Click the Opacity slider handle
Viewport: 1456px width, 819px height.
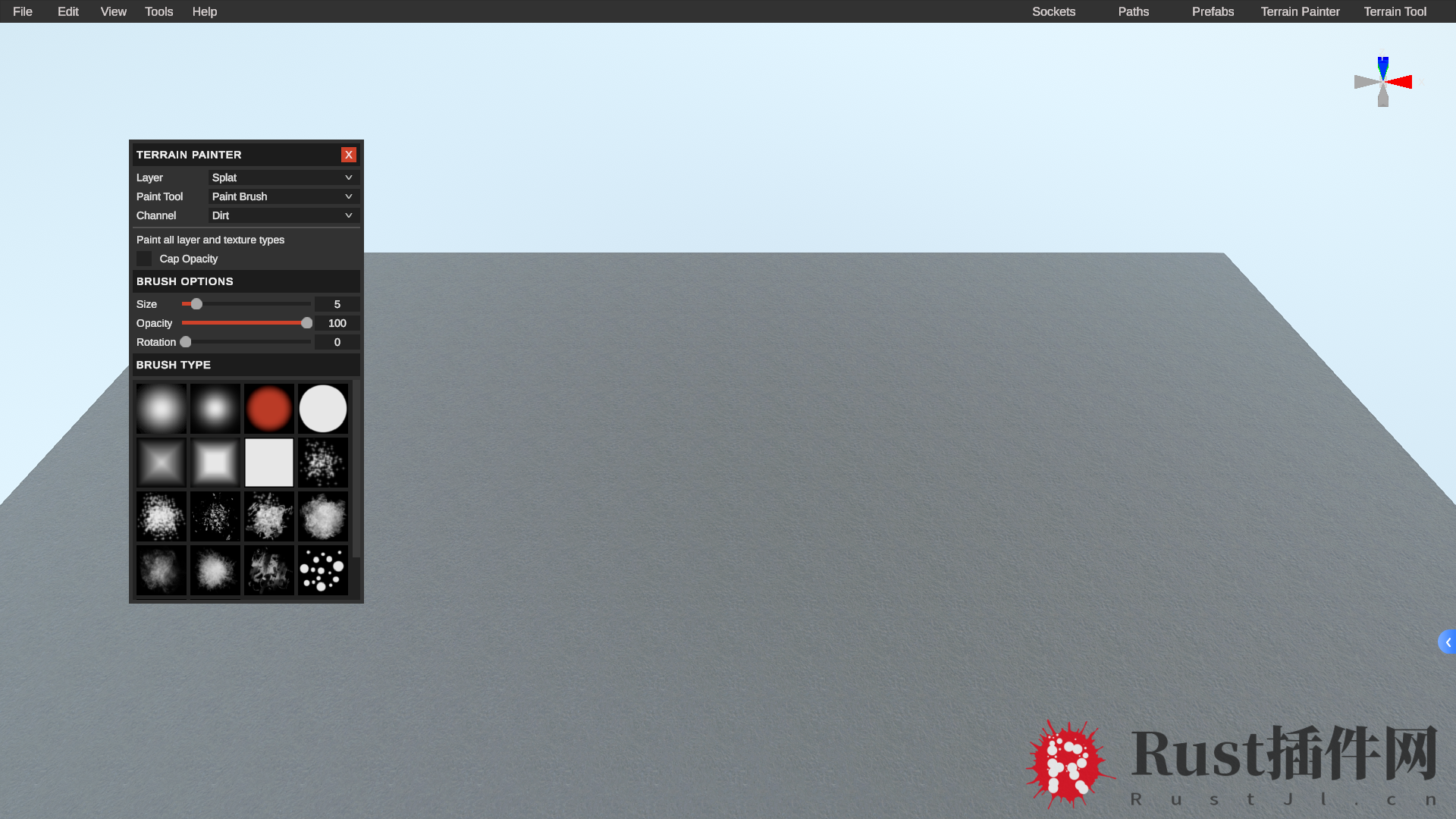[x=306, y=323]
